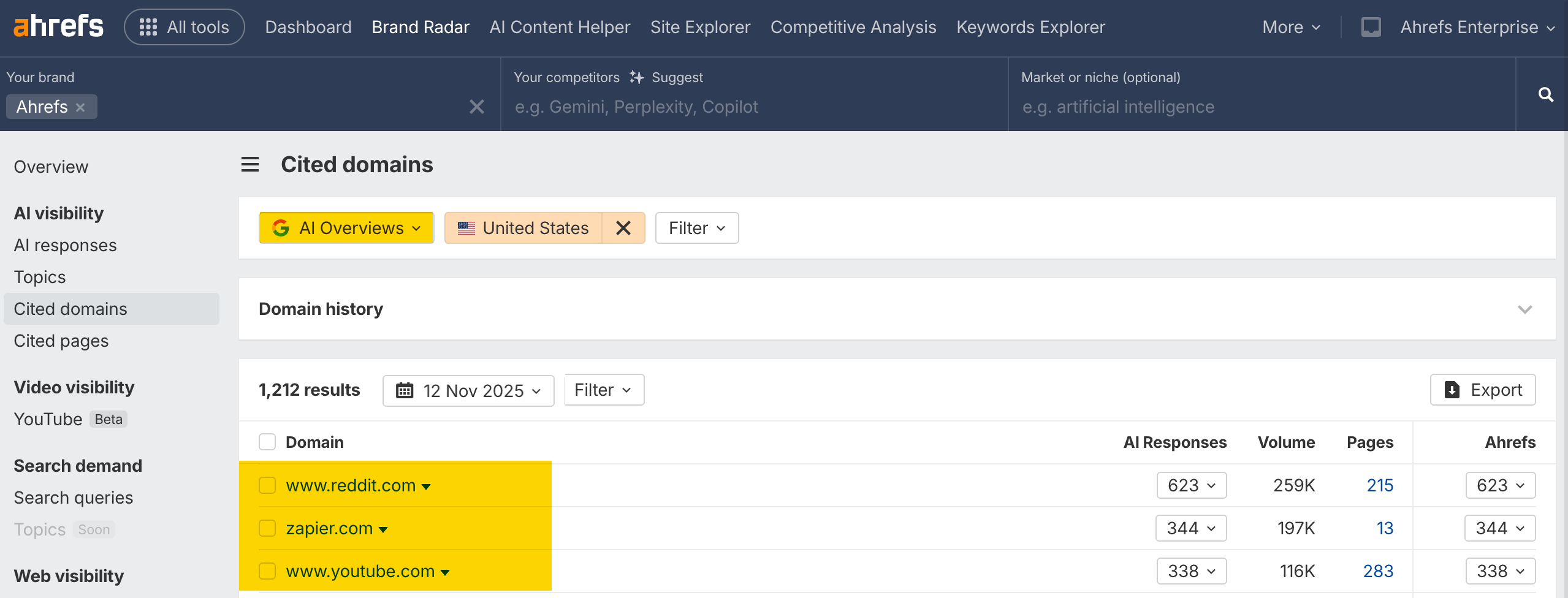Open the 12 Nov 2025 date picker
This screenshot has height=598, width=1568.
[x=468, y=390]
